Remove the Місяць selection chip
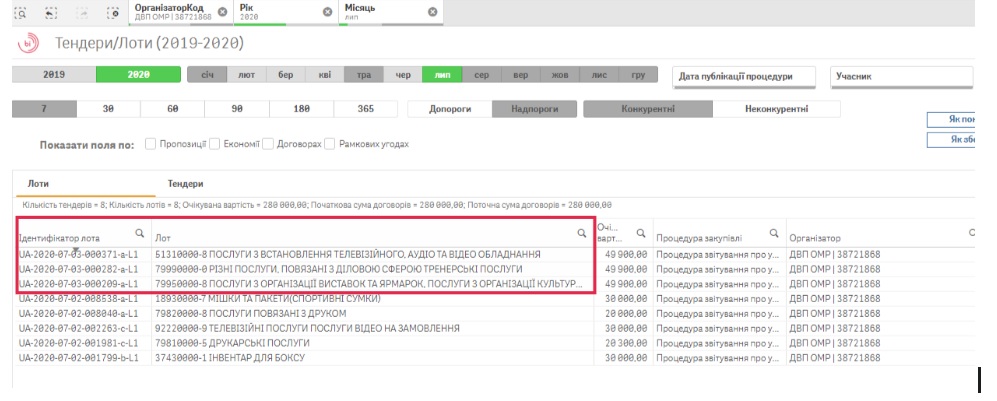This screenshot has width=997, height=401. click(x=432, y=12)
